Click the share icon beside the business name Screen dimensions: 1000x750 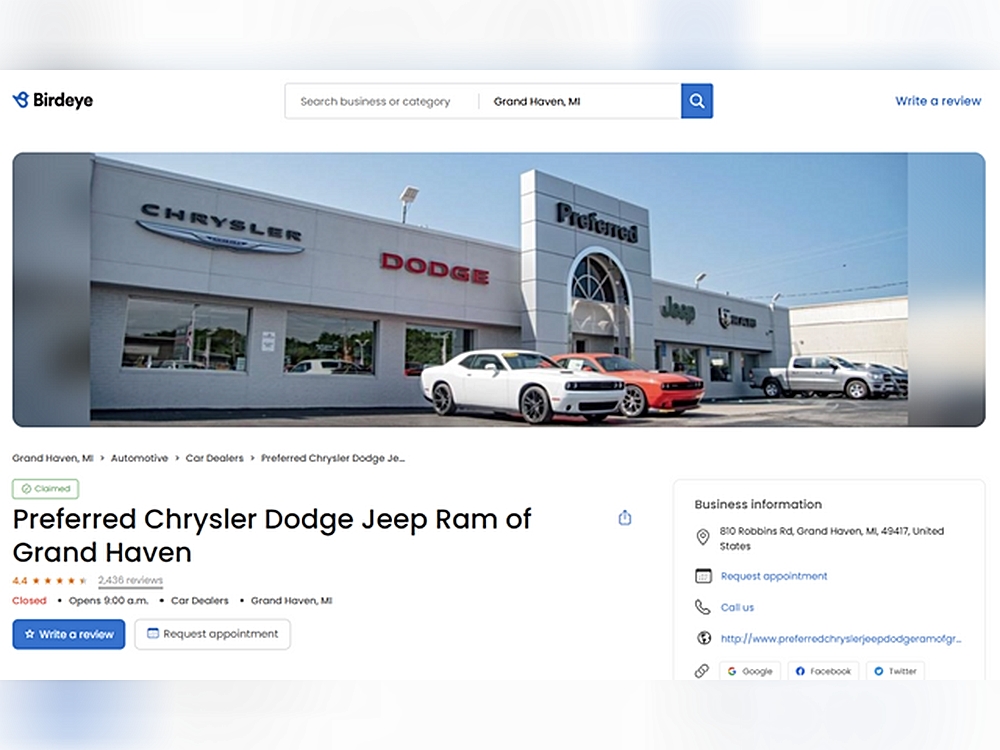point(625,518)
